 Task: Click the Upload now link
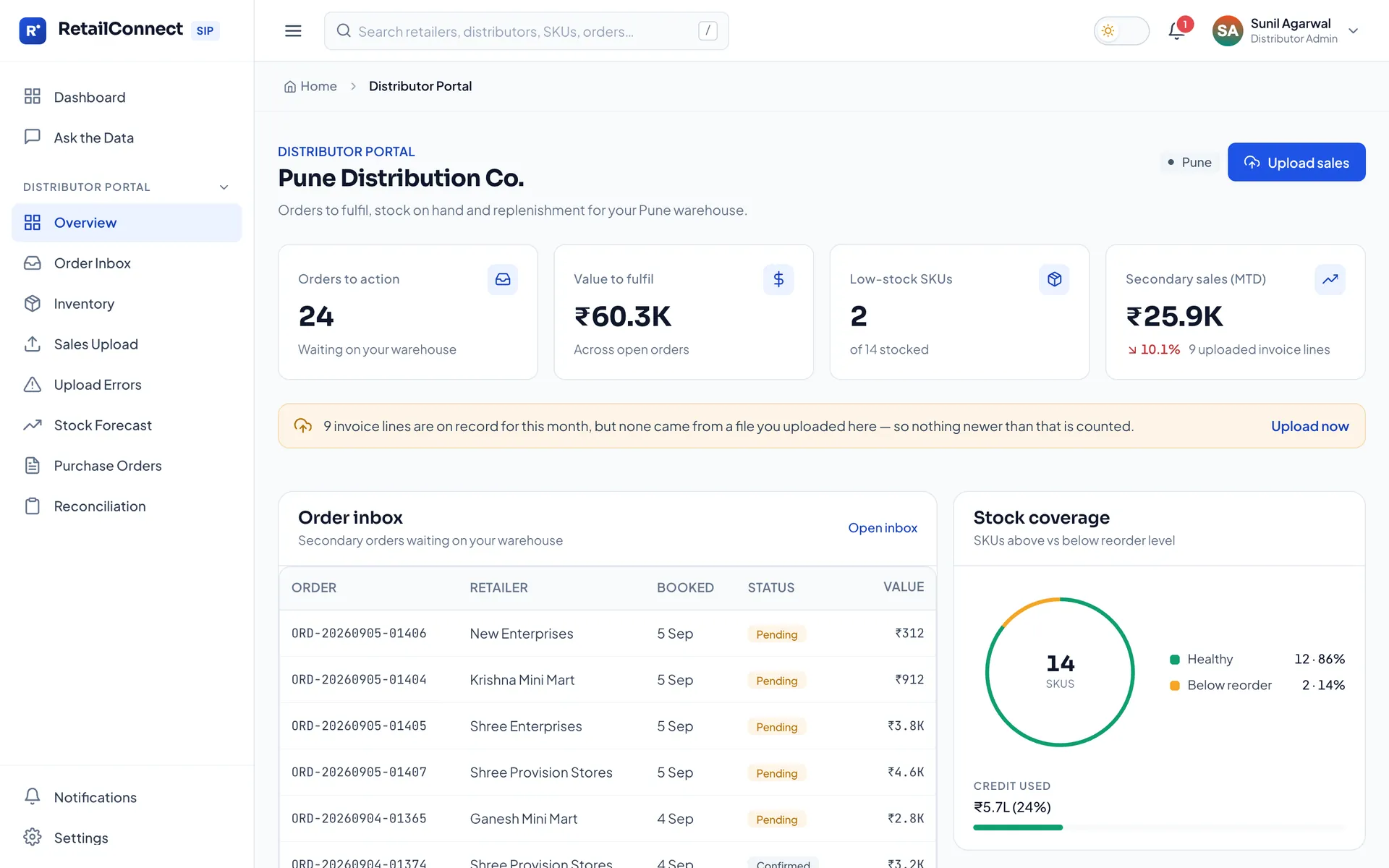1309,426
